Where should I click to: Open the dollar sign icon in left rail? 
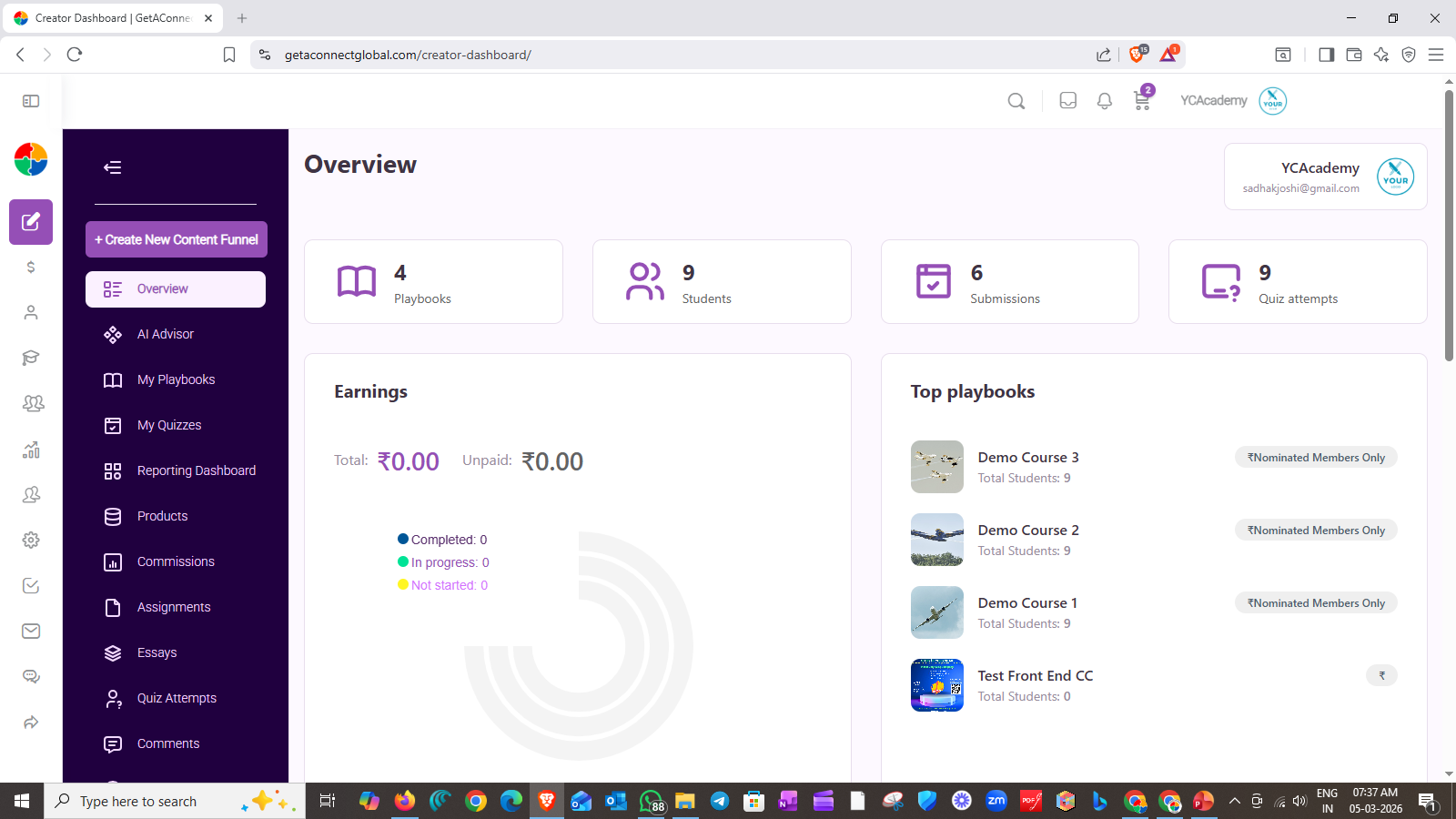(31, 267)
